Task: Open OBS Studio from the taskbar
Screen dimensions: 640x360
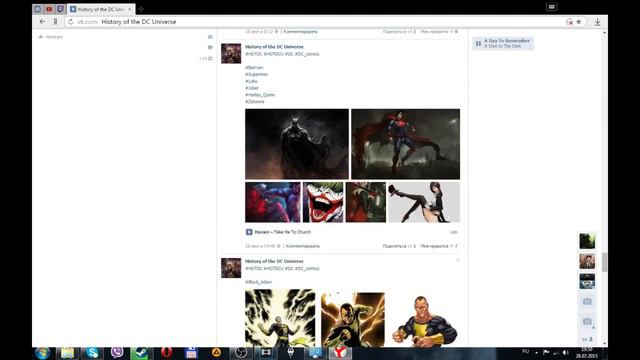Action: (241, 353)
